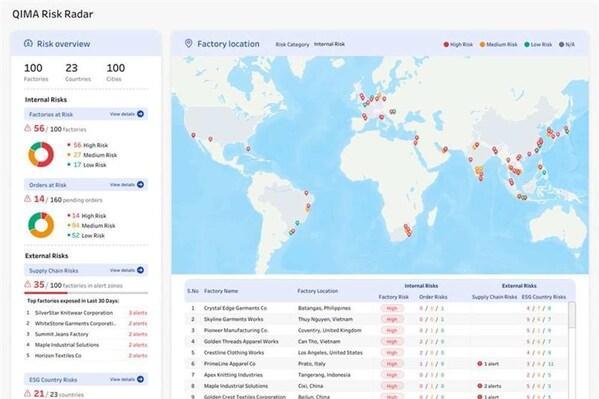Sort table by Factory Name column
This screenshot has height=399, width=599.
point(221,291)
